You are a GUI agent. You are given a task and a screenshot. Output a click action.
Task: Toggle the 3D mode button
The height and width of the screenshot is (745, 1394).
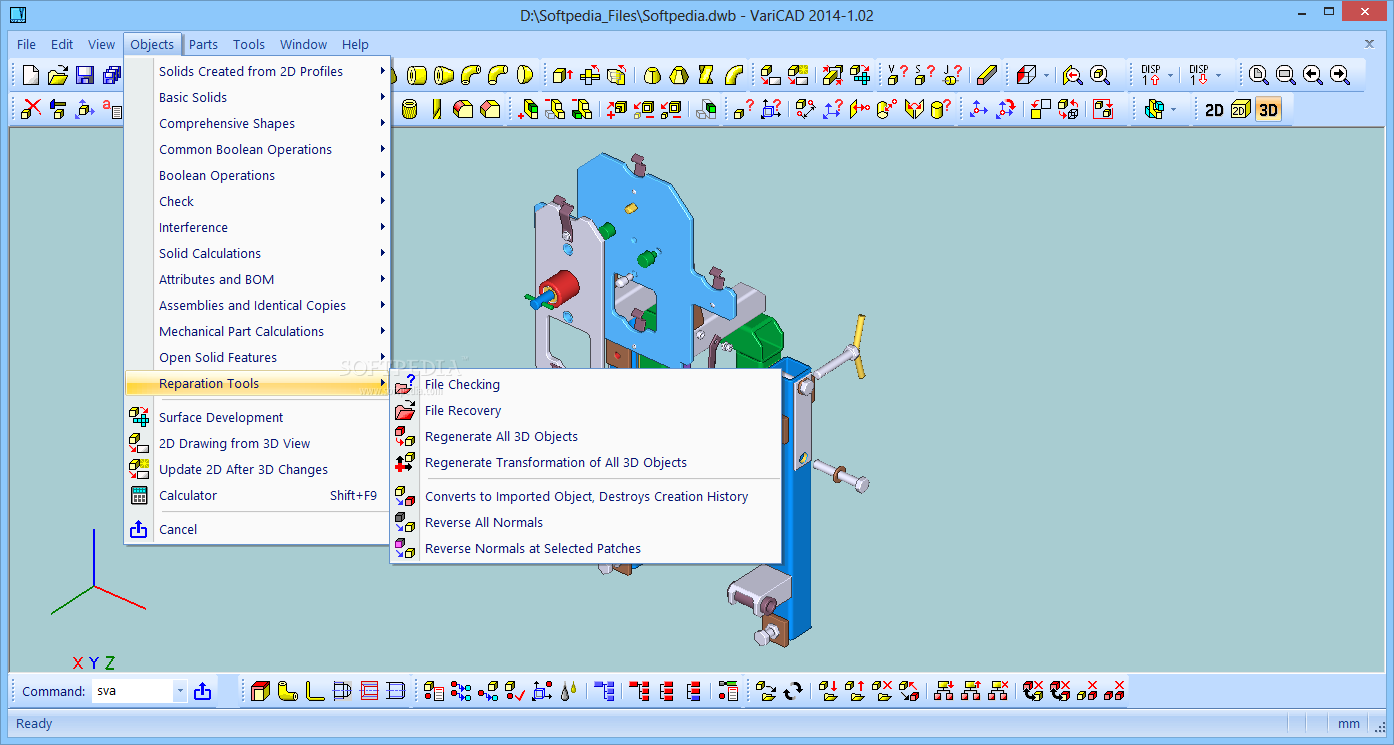[1268, 109]
